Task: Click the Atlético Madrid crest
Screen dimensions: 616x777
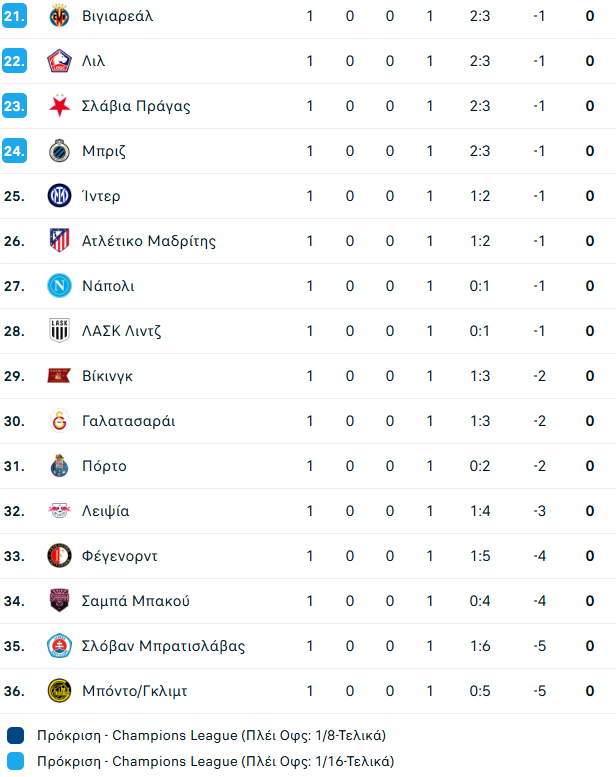Action: (59, 240)
